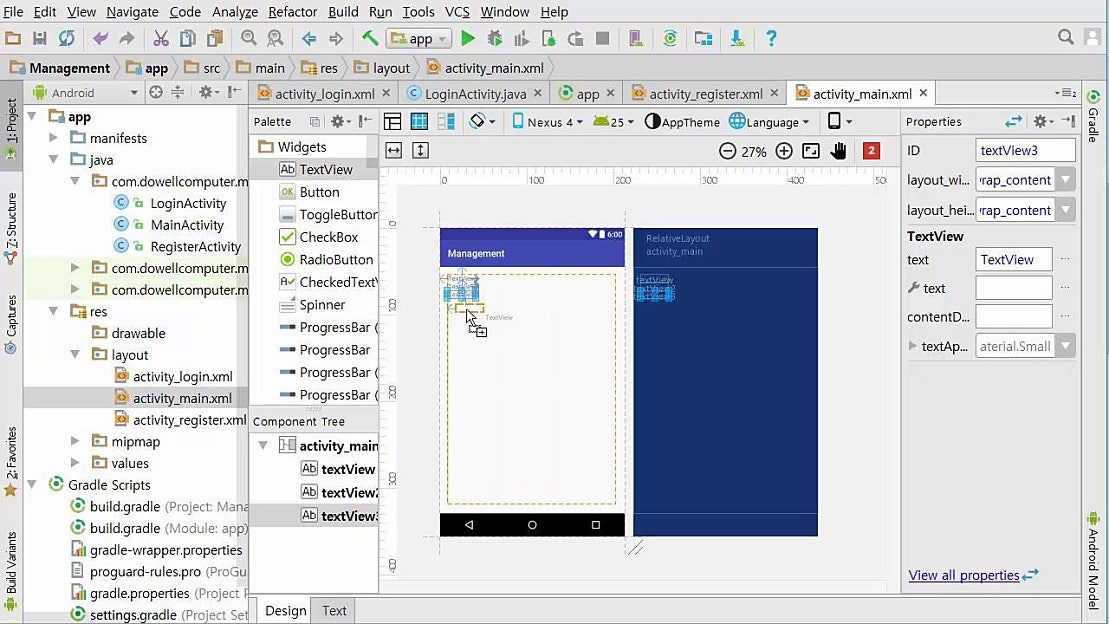The width and height of the screenshot is (1109, 624).
Task: Run the app with the green play button
Action: point(467,39)
